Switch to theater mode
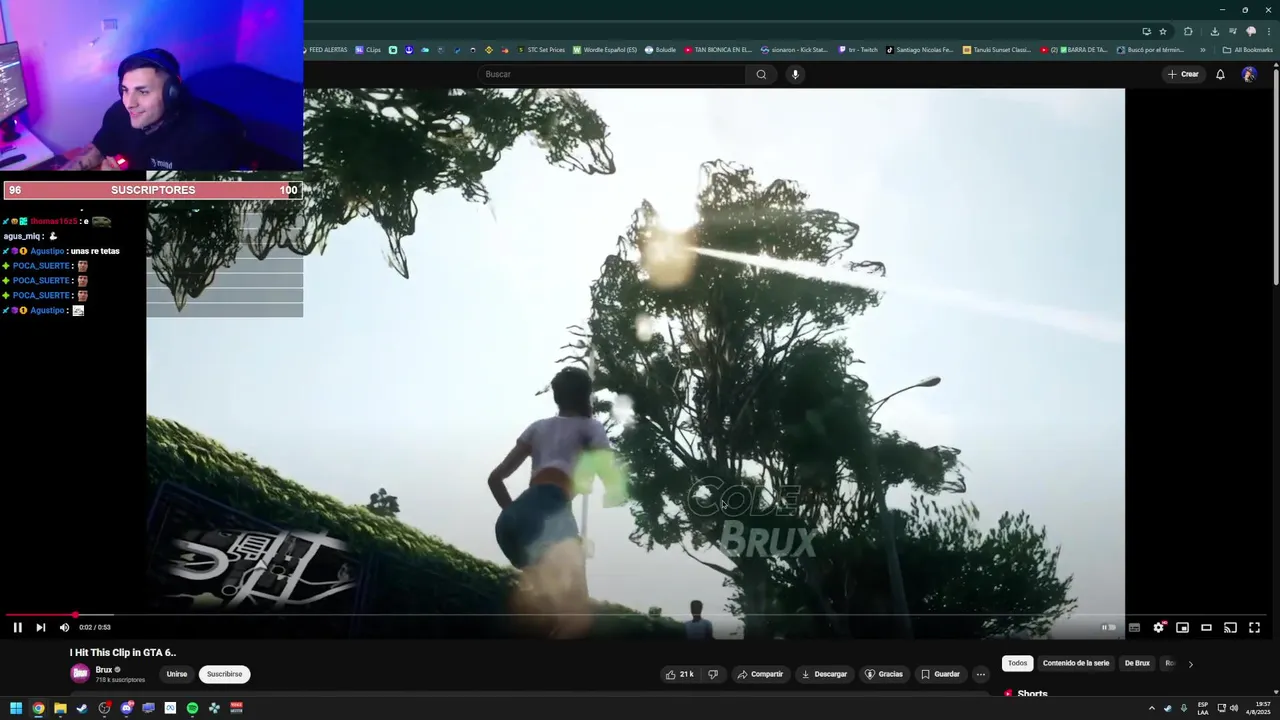 [x=1206, y=627]
